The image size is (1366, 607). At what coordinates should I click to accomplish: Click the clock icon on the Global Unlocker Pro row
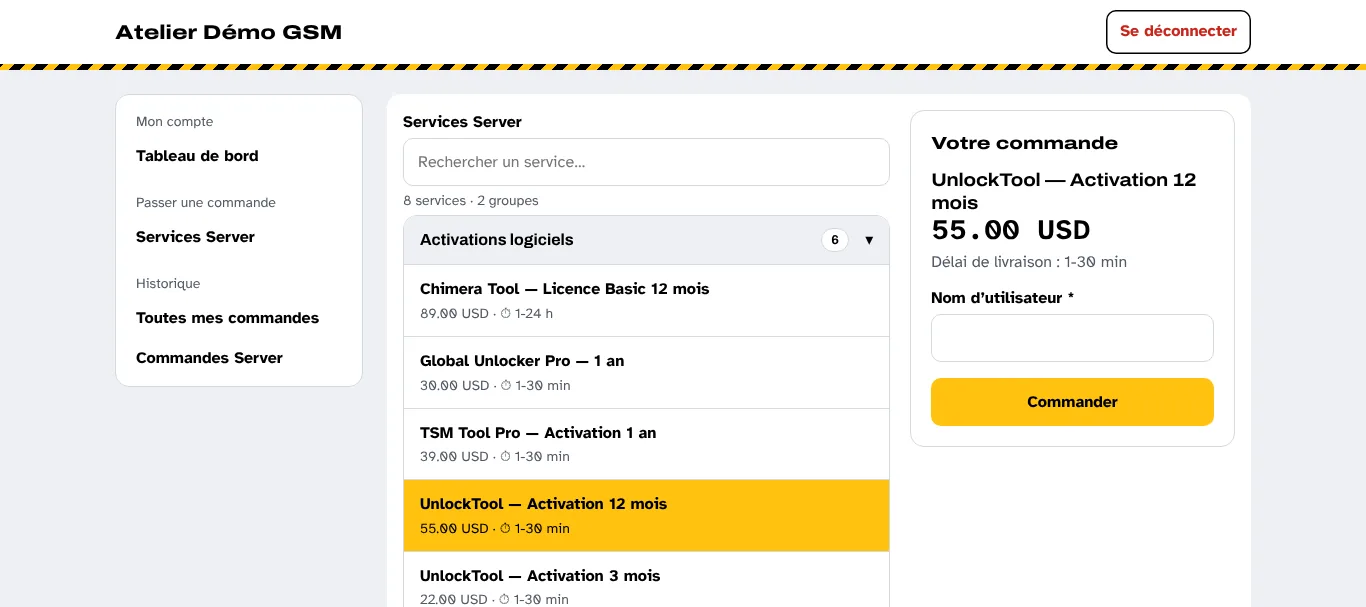pyautogui.click(x=505, y=386)
